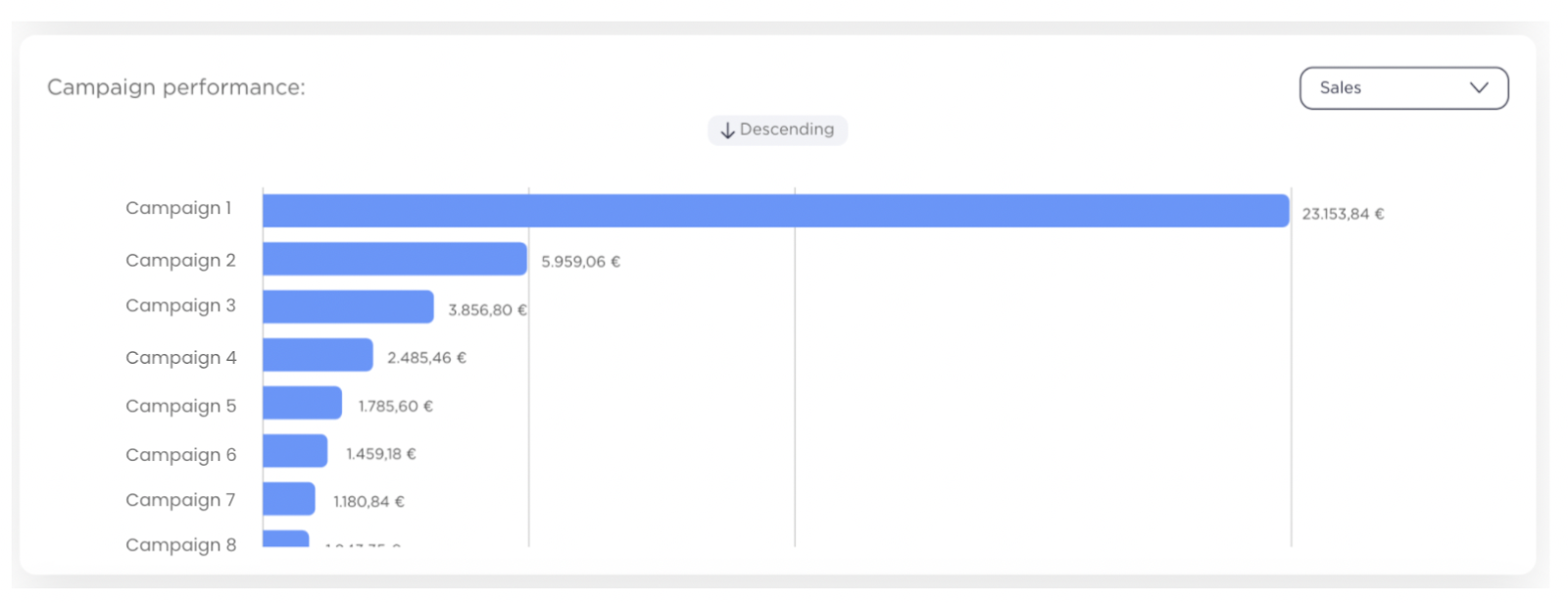Click the 1.785,60 € value label

395,406
